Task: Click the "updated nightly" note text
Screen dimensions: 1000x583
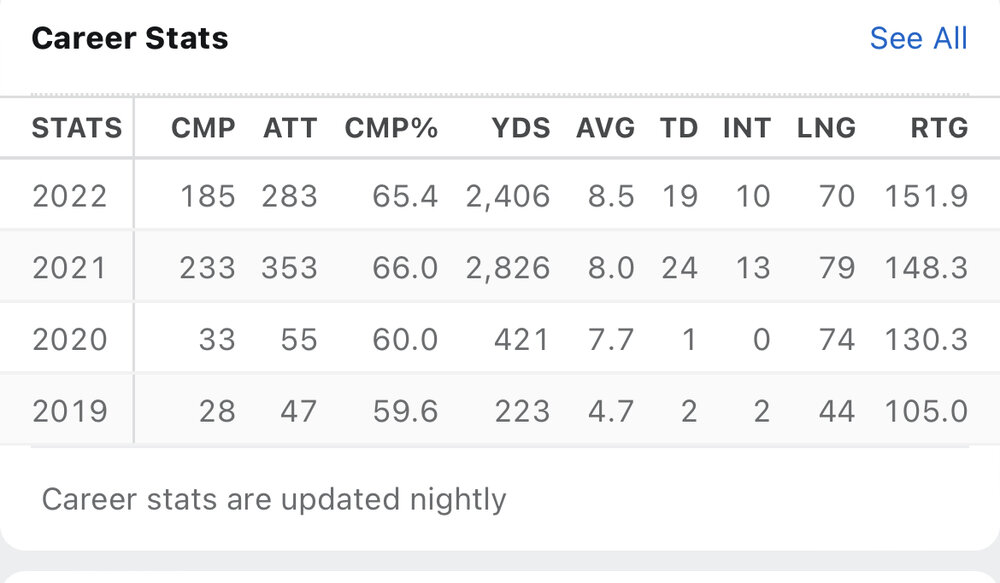Action: (x=274, y=498)
